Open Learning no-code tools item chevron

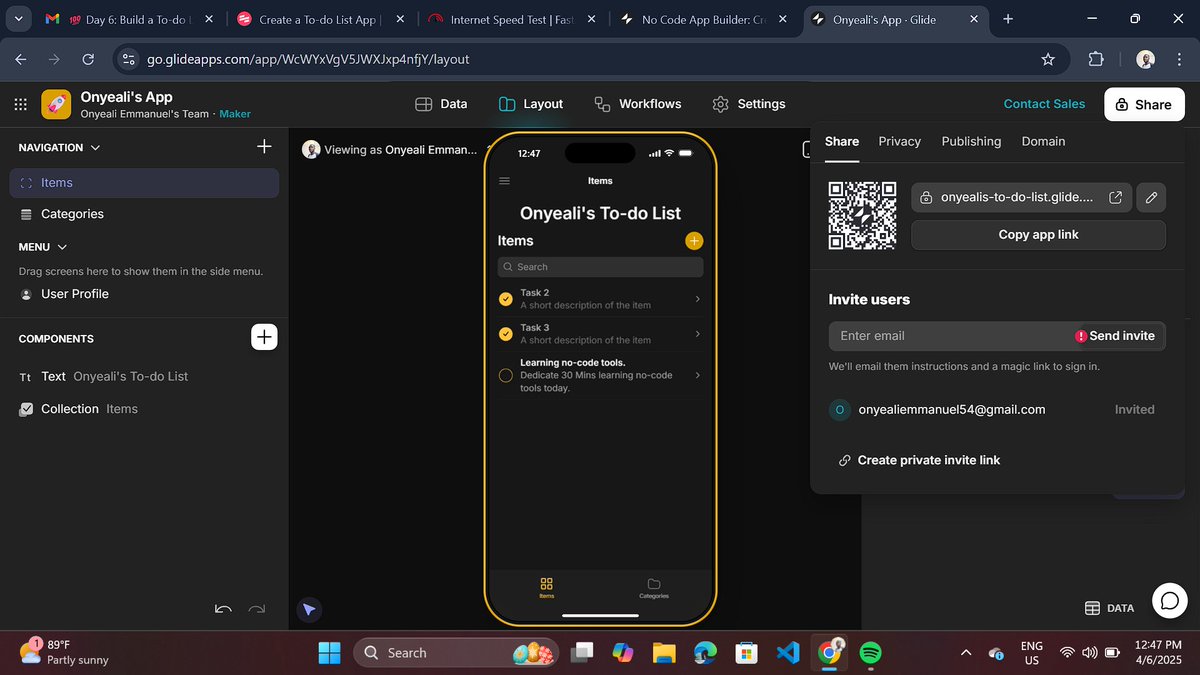pos(697,375)
